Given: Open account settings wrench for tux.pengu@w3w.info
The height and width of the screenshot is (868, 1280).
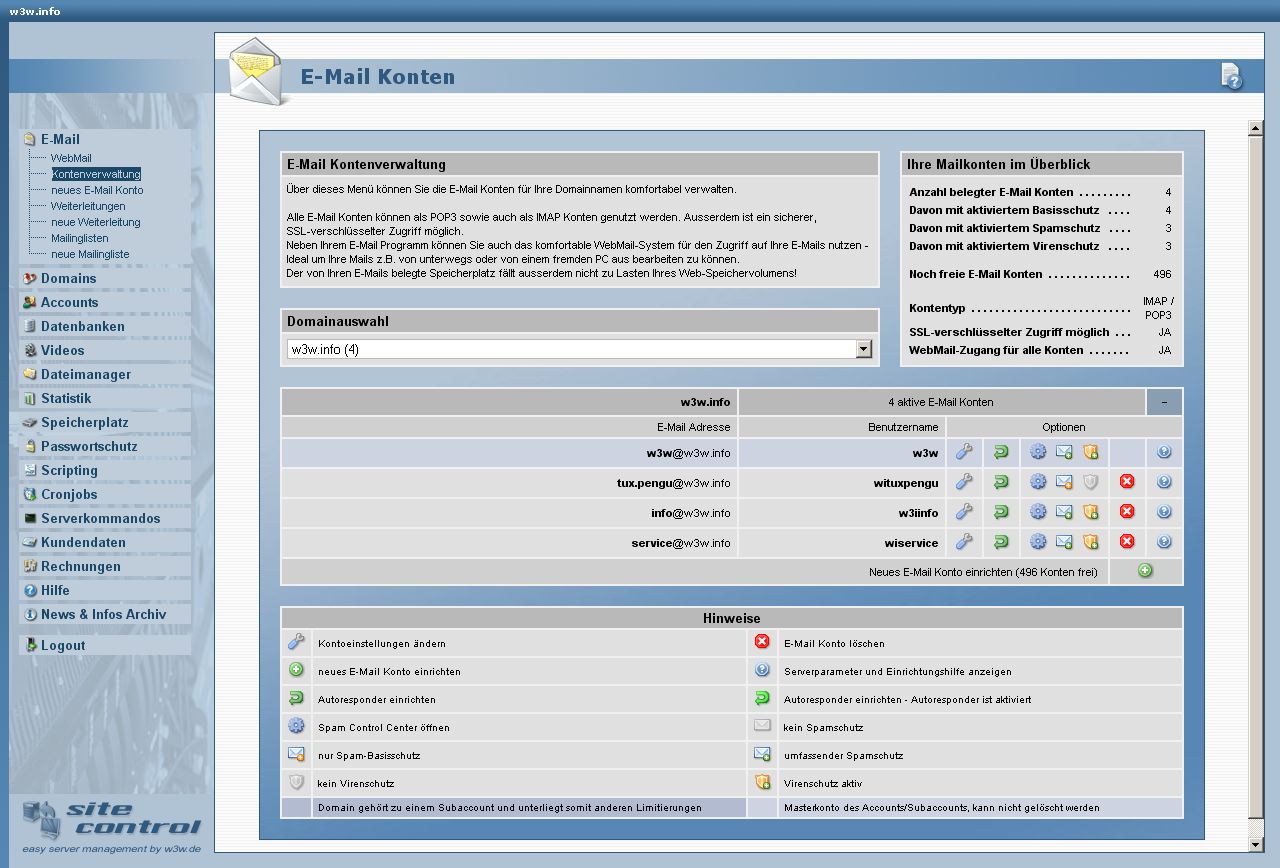Looking at the screenshot, I should tap(964, 482).
